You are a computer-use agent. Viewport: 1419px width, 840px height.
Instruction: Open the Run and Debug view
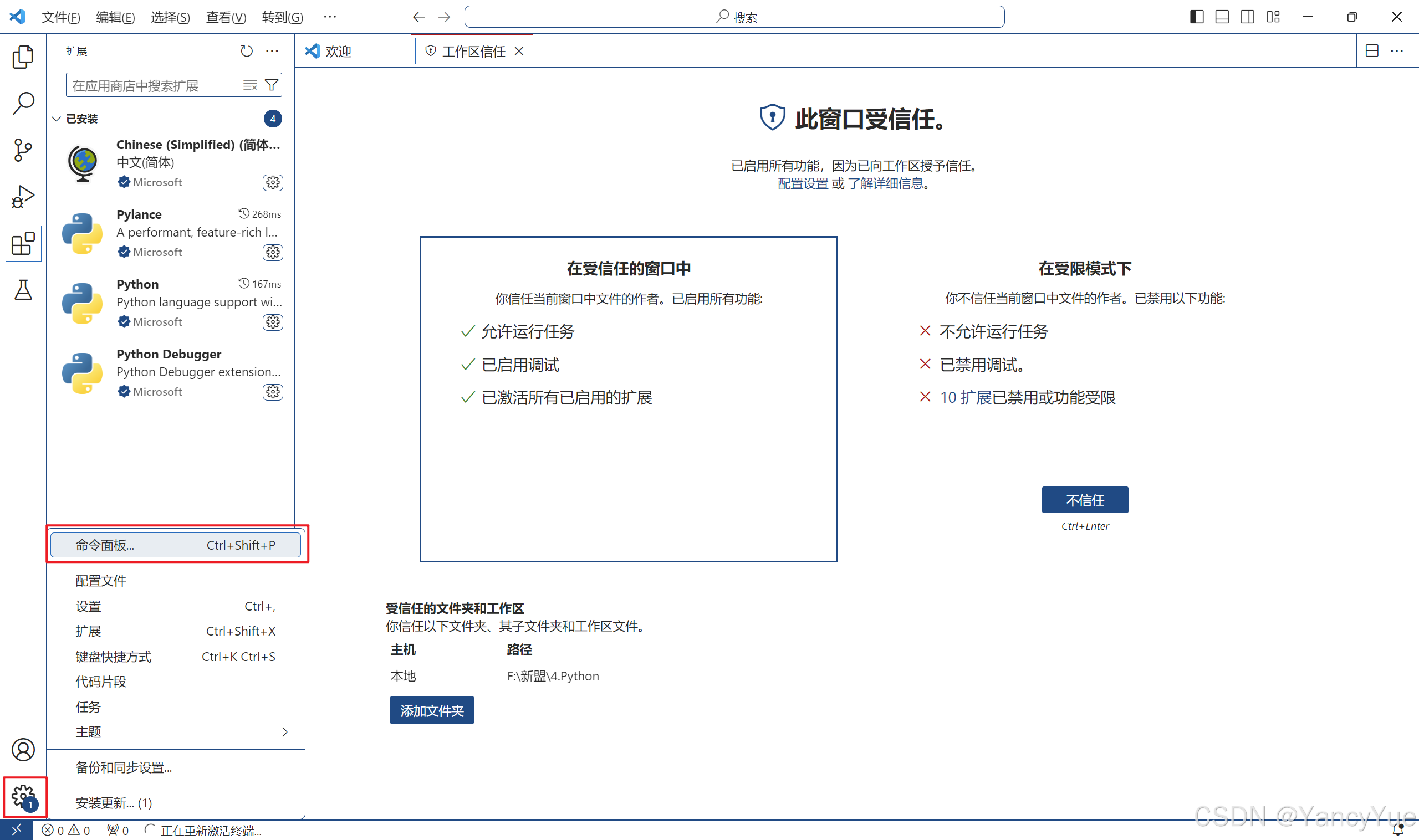[x=23, y=197]
